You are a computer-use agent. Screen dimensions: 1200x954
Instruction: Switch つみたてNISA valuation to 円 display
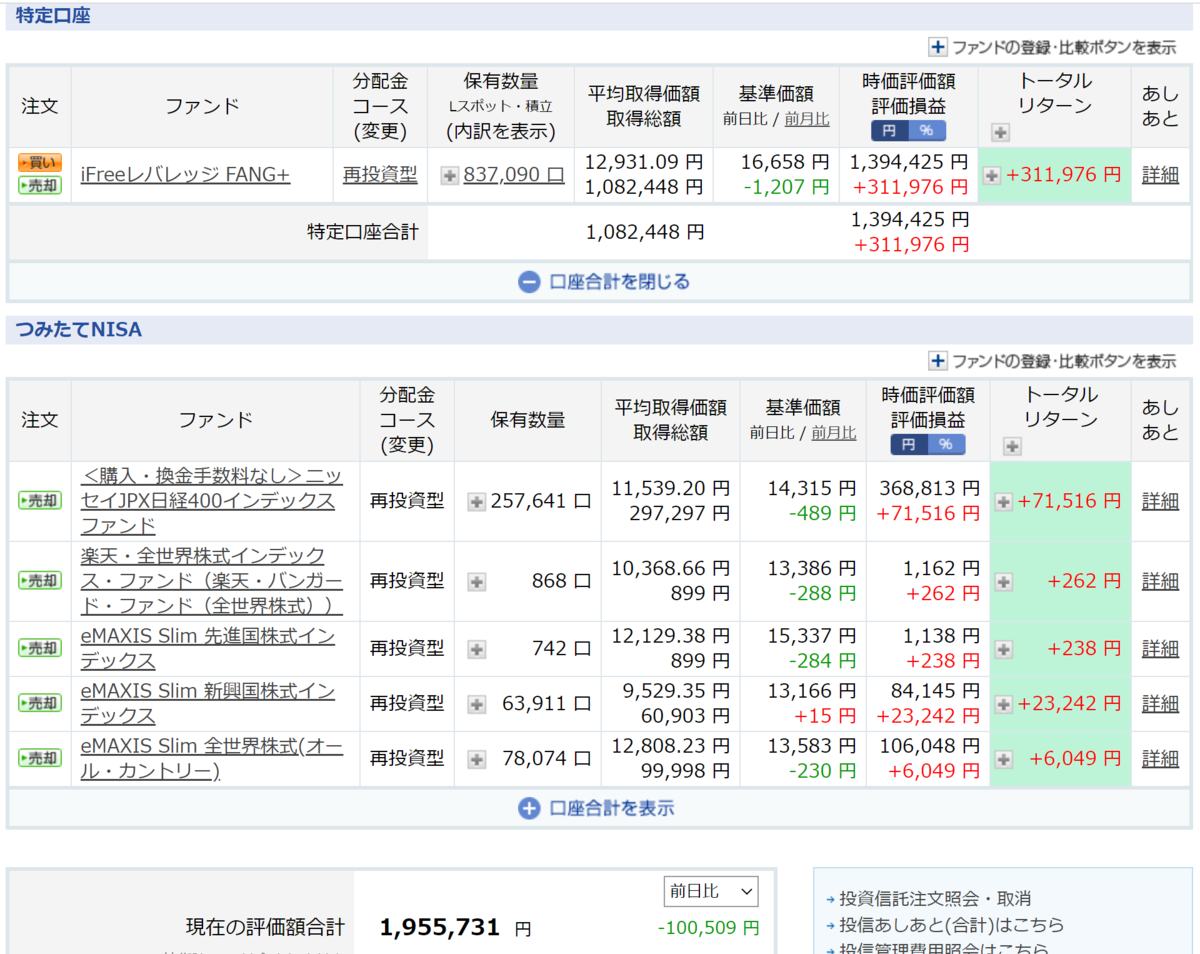coord(908,445)
